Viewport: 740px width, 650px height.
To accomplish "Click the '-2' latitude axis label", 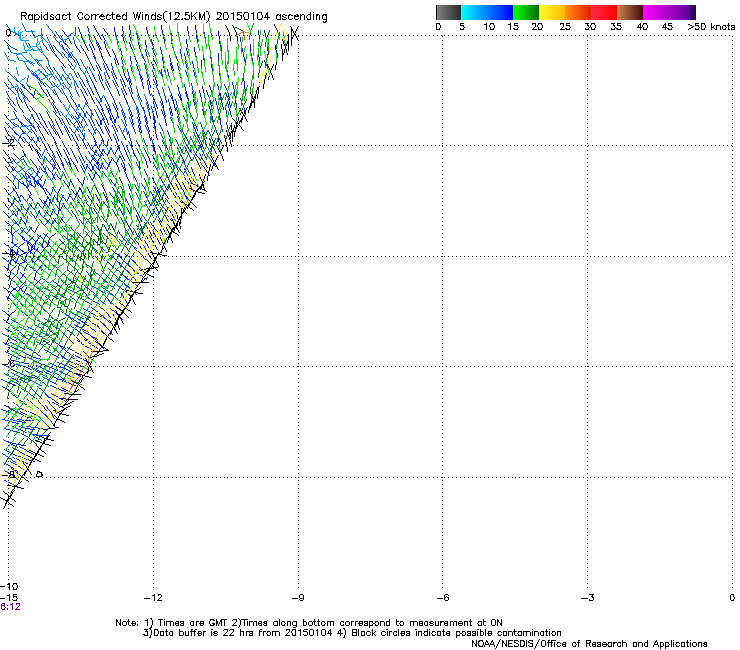I will 9,143.
